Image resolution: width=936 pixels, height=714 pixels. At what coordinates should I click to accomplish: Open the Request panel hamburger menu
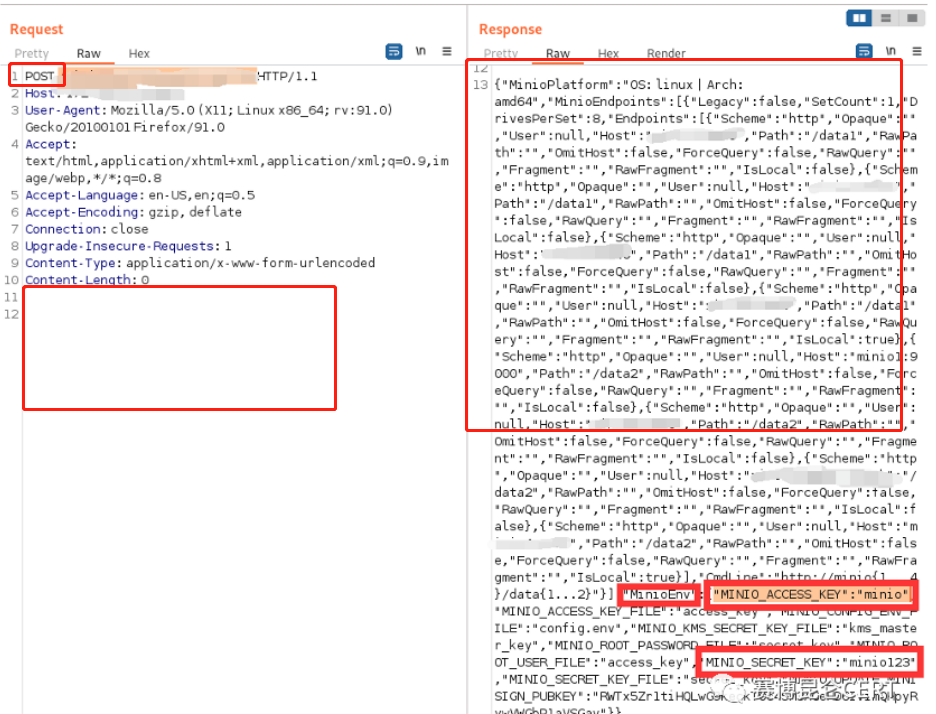click(x=447, y=51)
